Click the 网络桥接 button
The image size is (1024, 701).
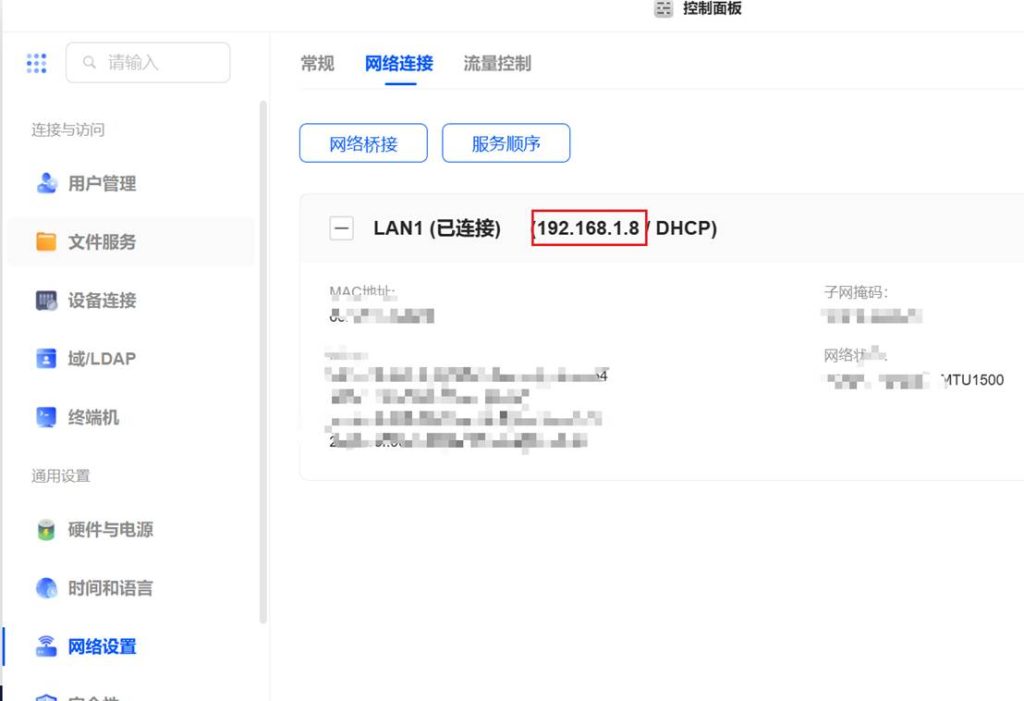click(x=363, y=143)
